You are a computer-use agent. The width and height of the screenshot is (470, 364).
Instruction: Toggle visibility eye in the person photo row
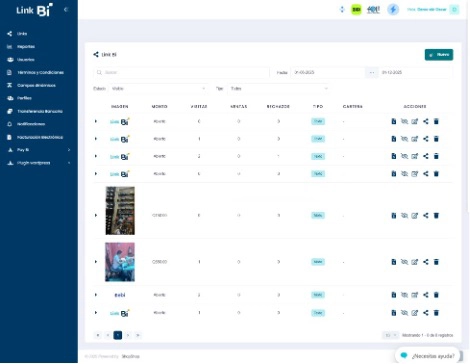click(x=404, y=262)
